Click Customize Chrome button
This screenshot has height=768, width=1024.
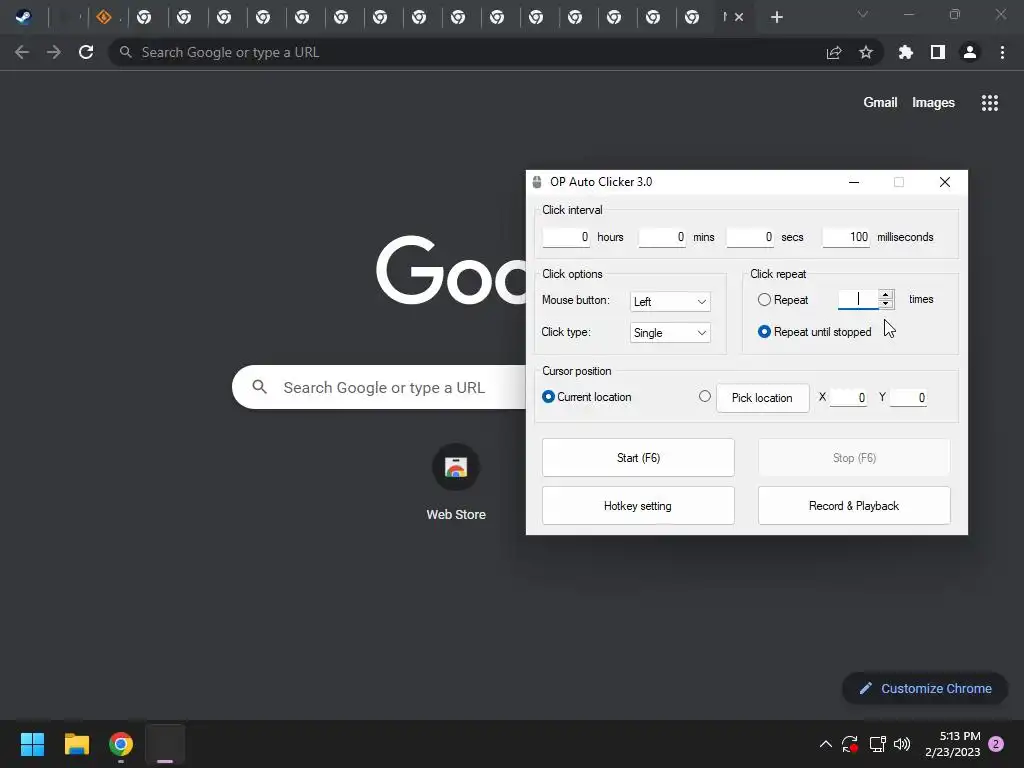925,688
